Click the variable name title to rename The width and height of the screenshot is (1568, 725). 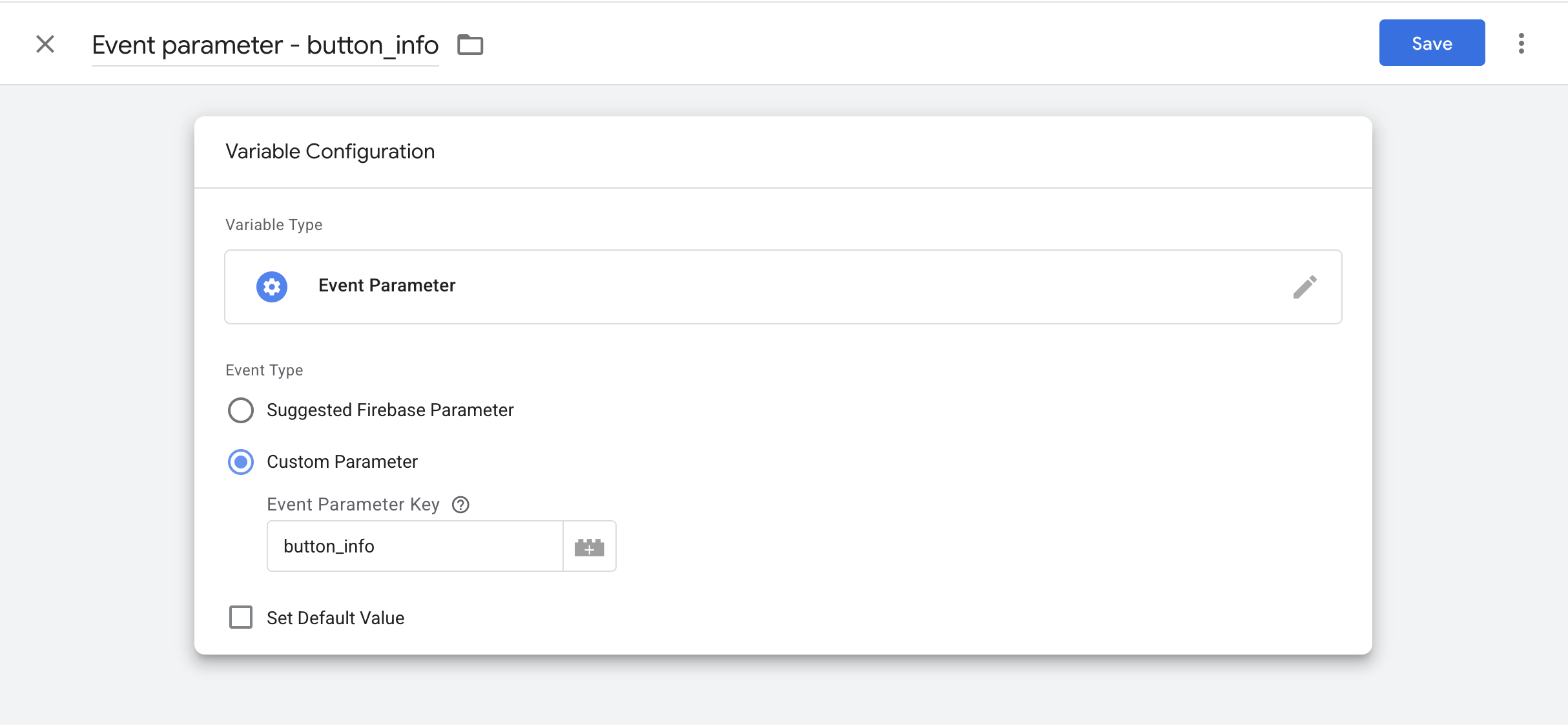point(265,45)
